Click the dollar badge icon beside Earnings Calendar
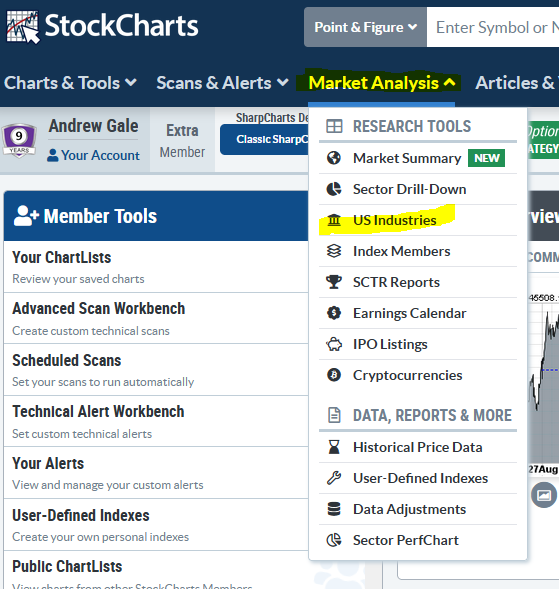 pyautogui.click(x=334, y=313)
